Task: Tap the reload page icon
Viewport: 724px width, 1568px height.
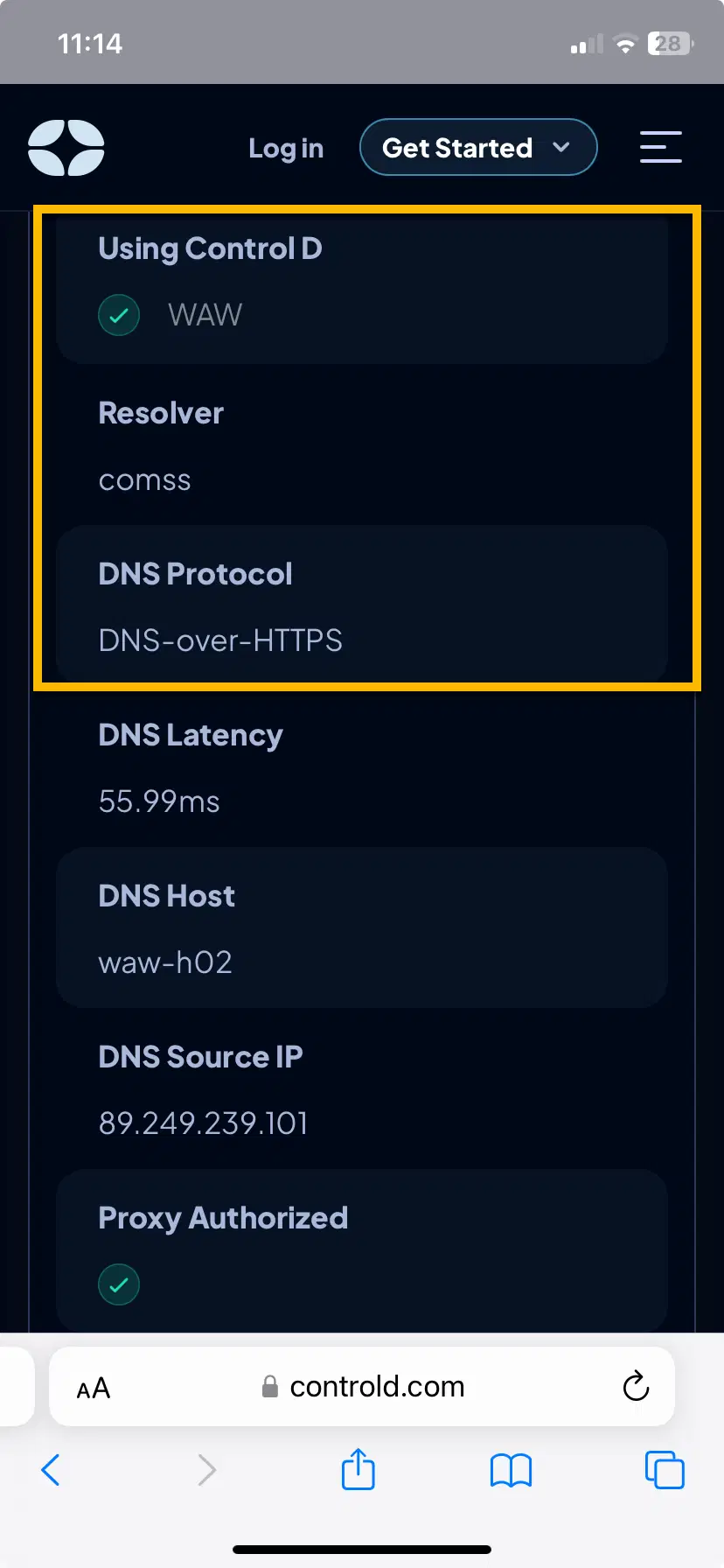Action: (636, 1387)
